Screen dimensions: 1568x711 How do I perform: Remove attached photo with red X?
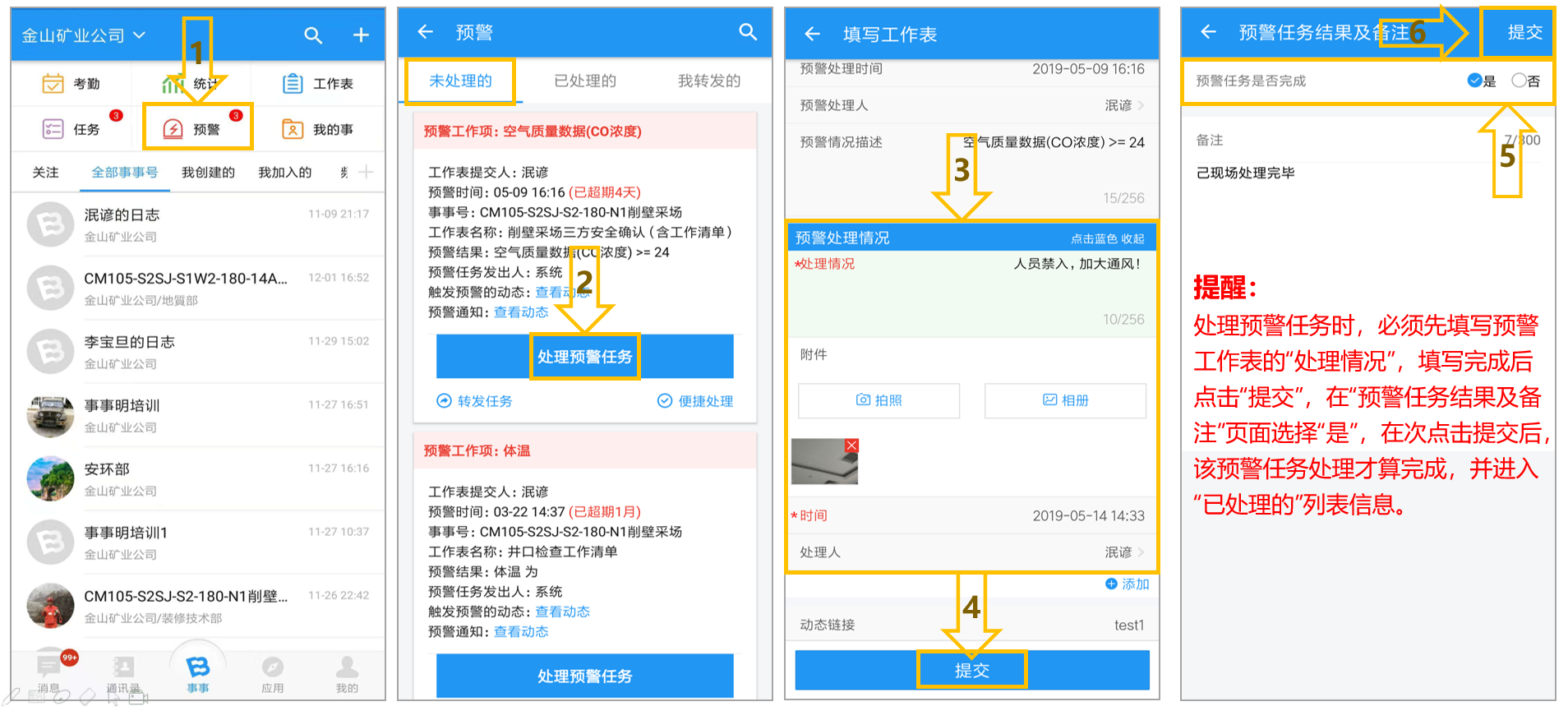tap(851, 446)
